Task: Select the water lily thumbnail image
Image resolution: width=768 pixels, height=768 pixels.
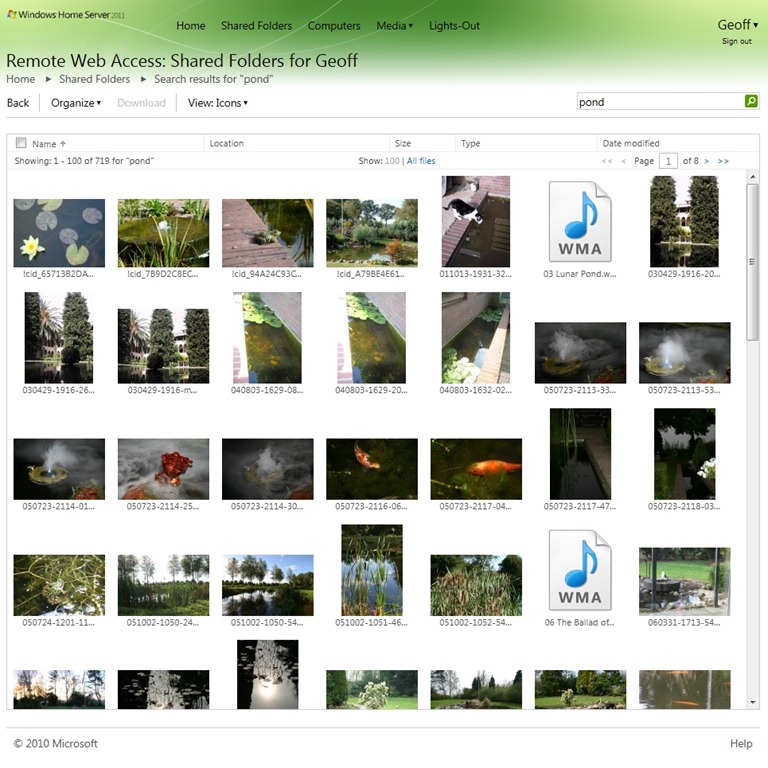Action: coord(59,232)
